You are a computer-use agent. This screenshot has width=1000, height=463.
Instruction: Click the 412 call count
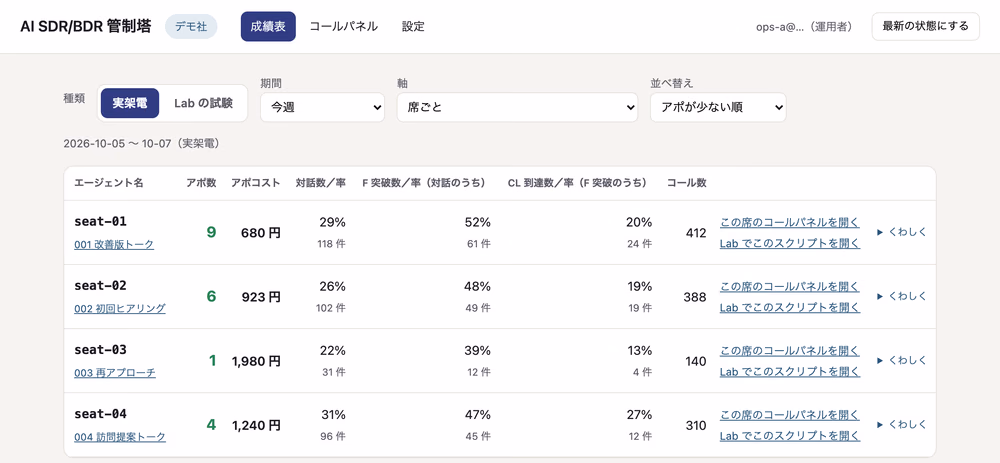pos(695,233)
